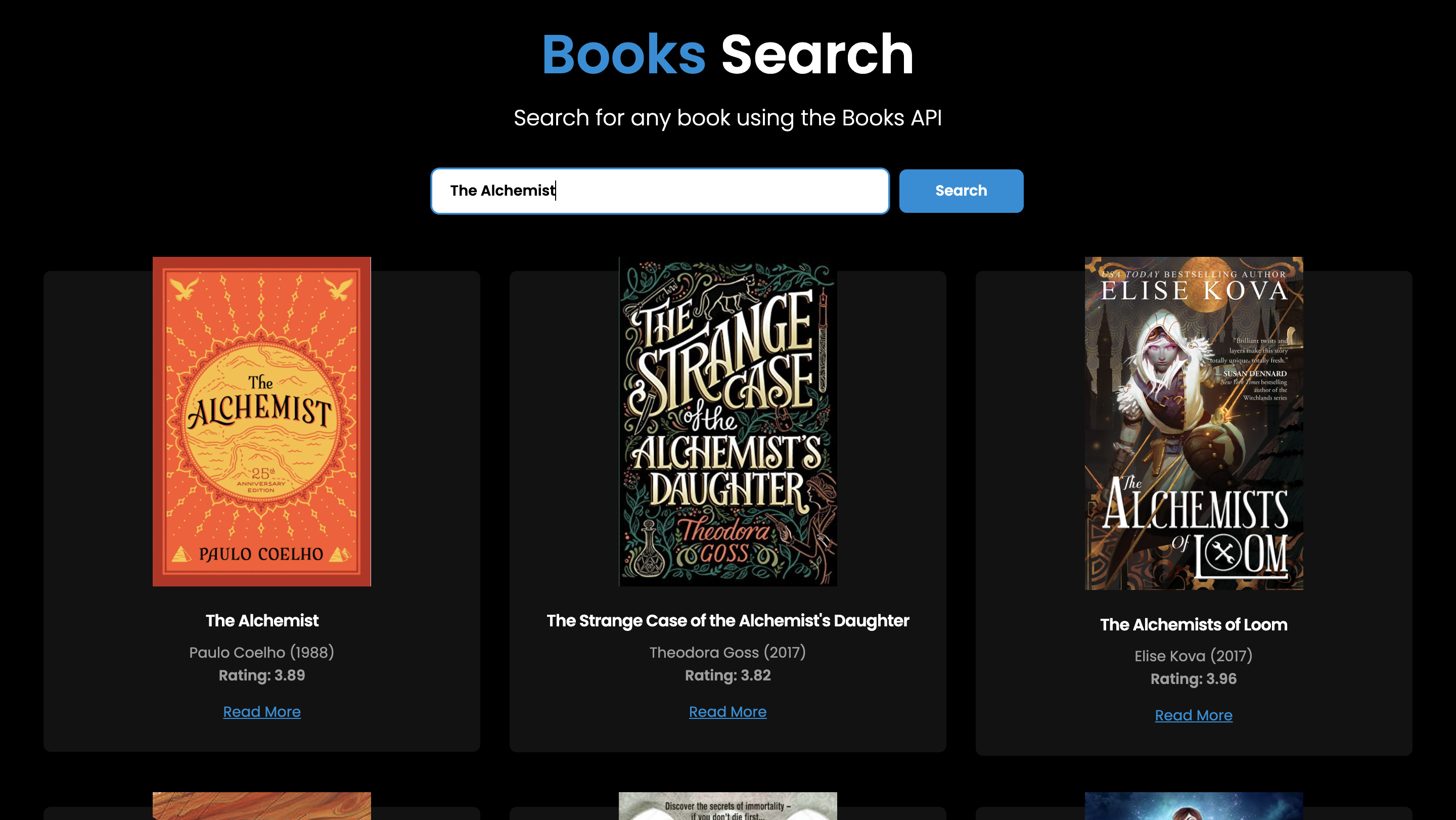1456x820 pixels.
Task: Click The Alchemist book cover
Action: click(x=262, y=422)
